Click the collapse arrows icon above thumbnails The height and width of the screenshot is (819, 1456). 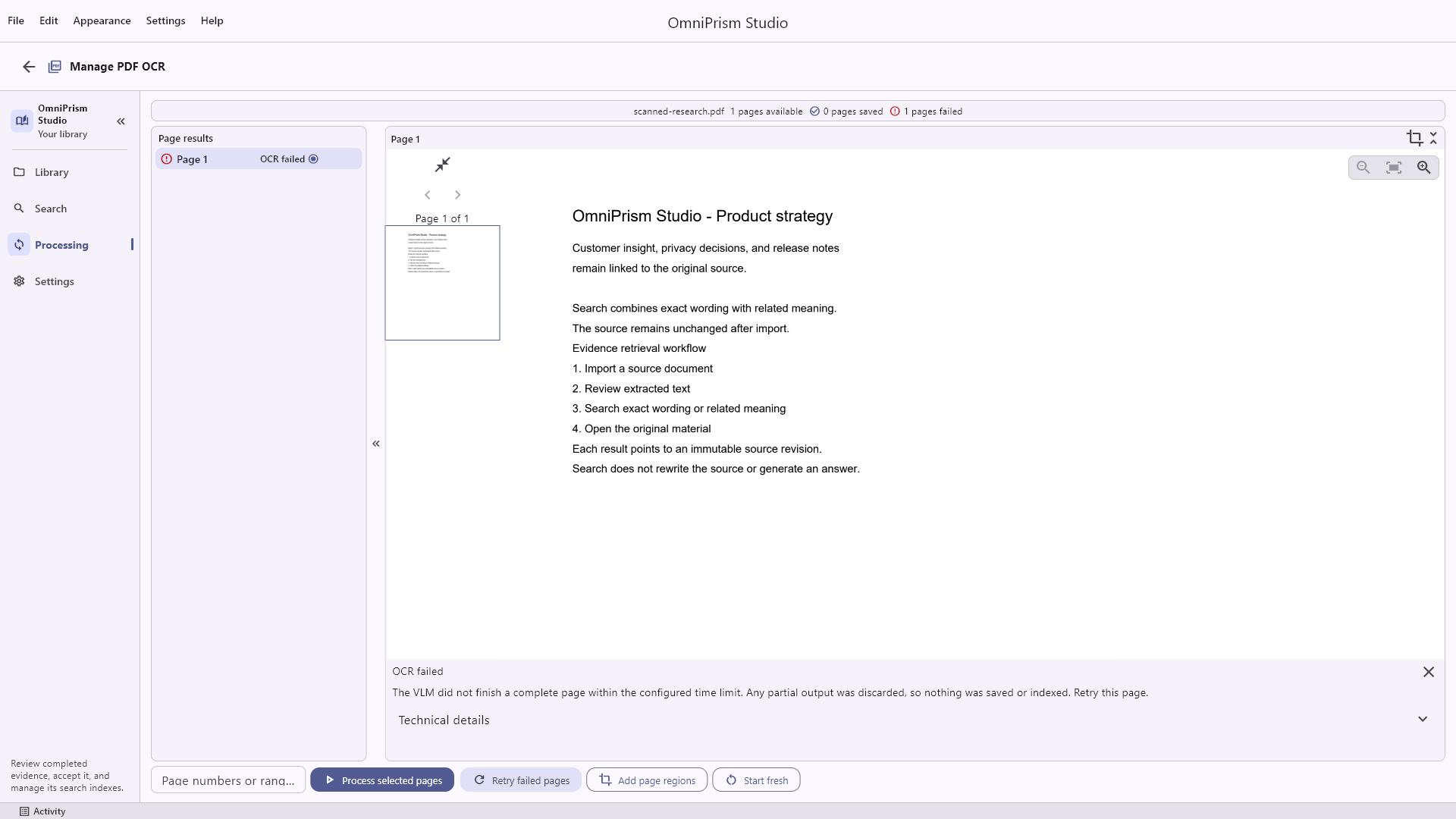pos(443,165)
